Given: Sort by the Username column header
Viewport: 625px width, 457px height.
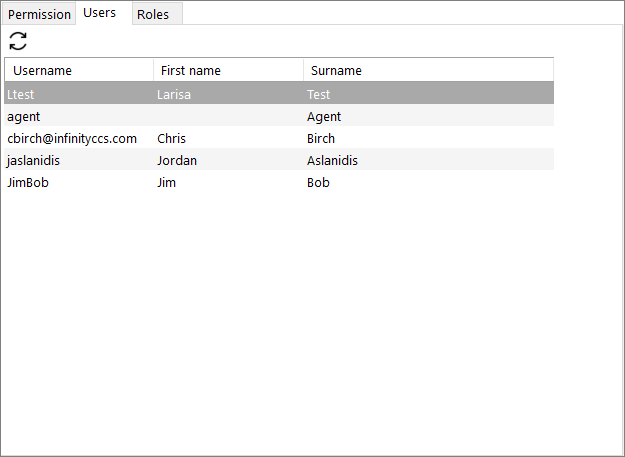Looking at the screenshot, I should pyautogui.click(x=79, y=70).
